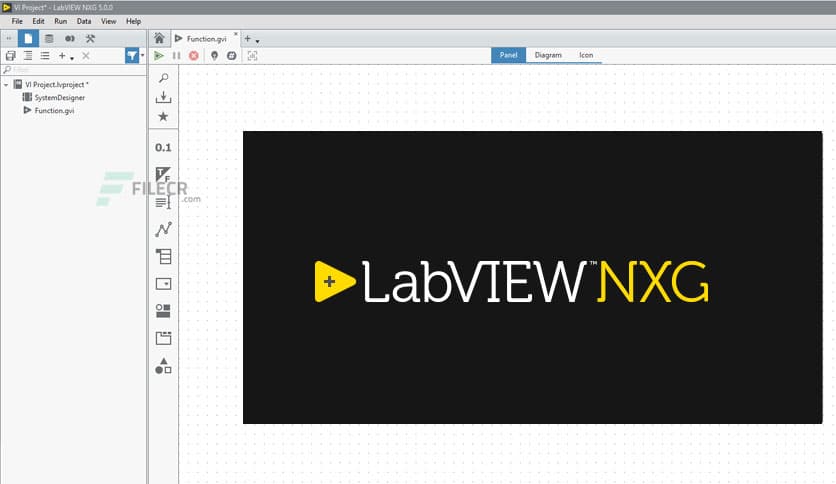Open the Numeric controls palette (0.1 icon)
836x484 pixels.
click(163, 147)
